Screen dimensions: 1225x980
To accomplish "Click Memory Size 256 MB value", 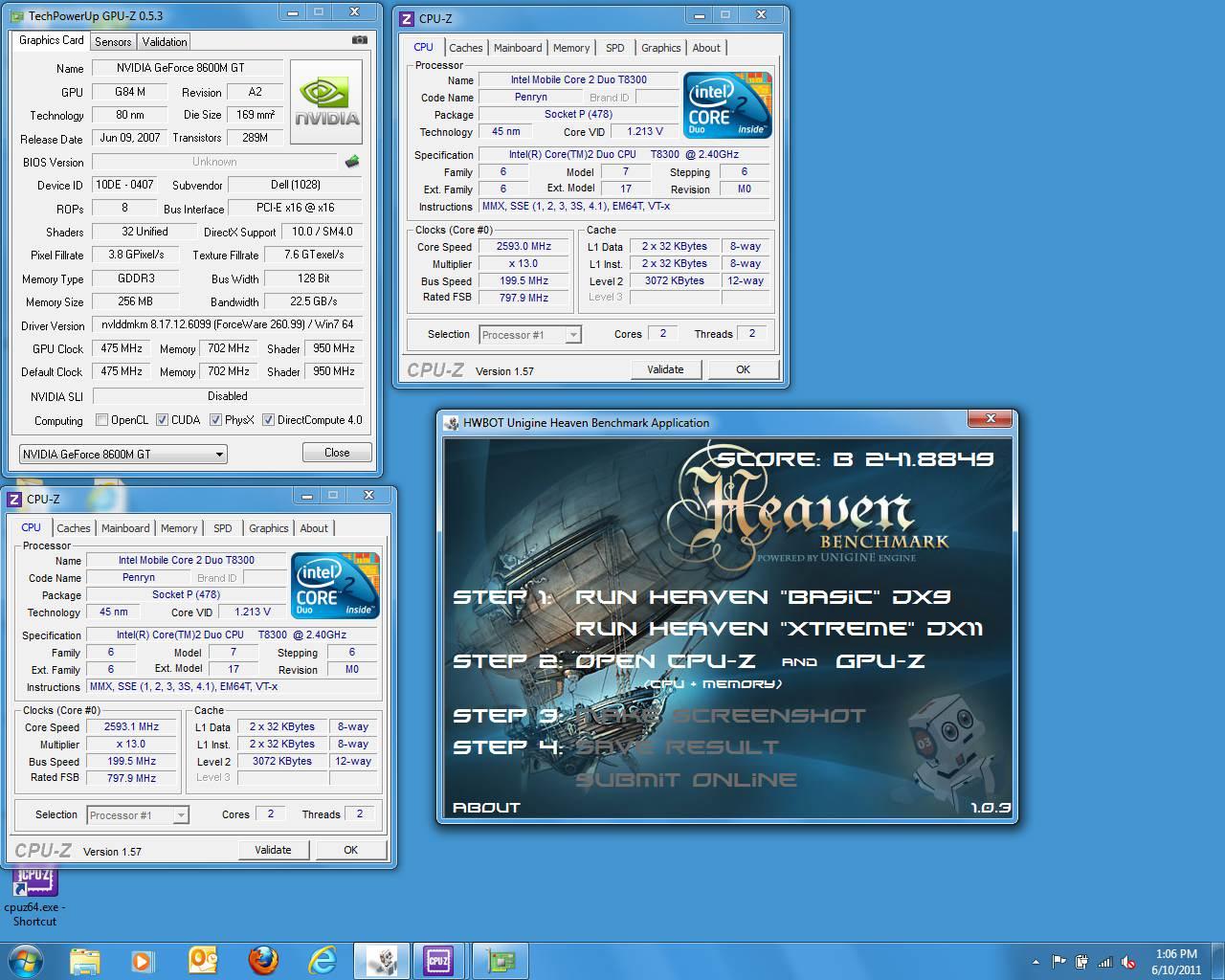I will pos(135,301).
